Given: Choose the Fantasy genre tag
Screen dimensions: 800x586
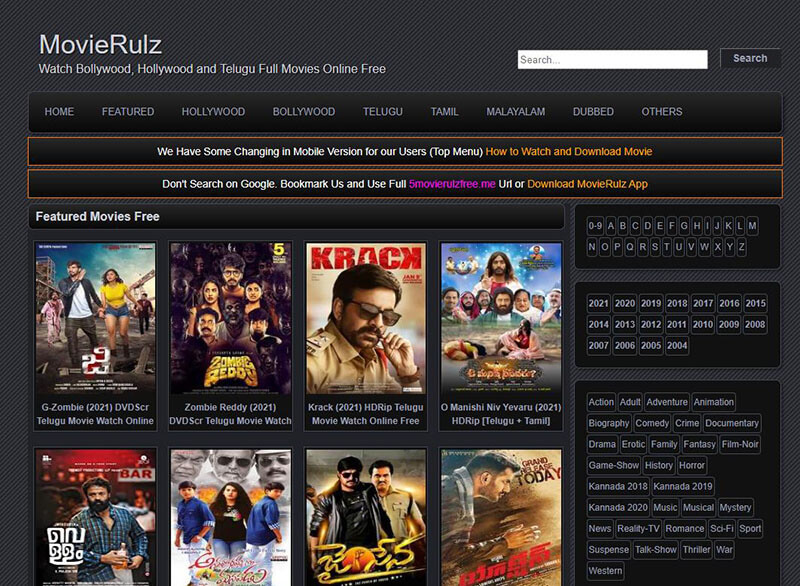Looking at the screenshot, I should coord(699,444).
